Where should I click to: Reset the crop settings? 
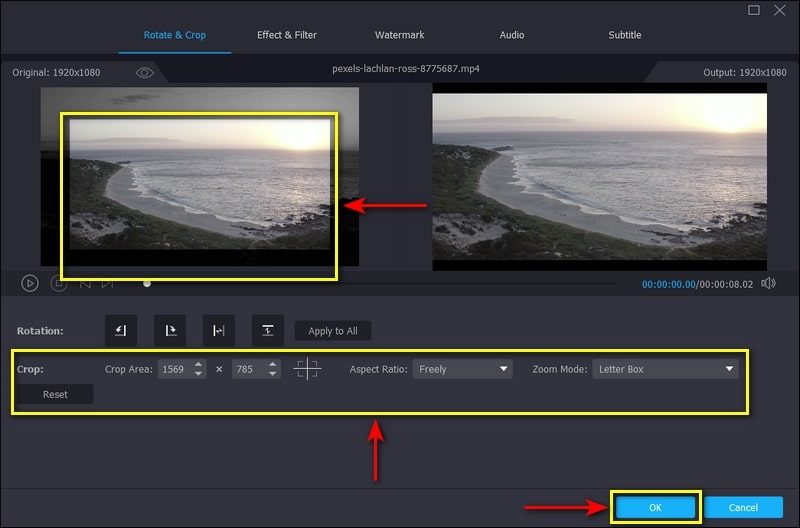click(x=55, y=394)
